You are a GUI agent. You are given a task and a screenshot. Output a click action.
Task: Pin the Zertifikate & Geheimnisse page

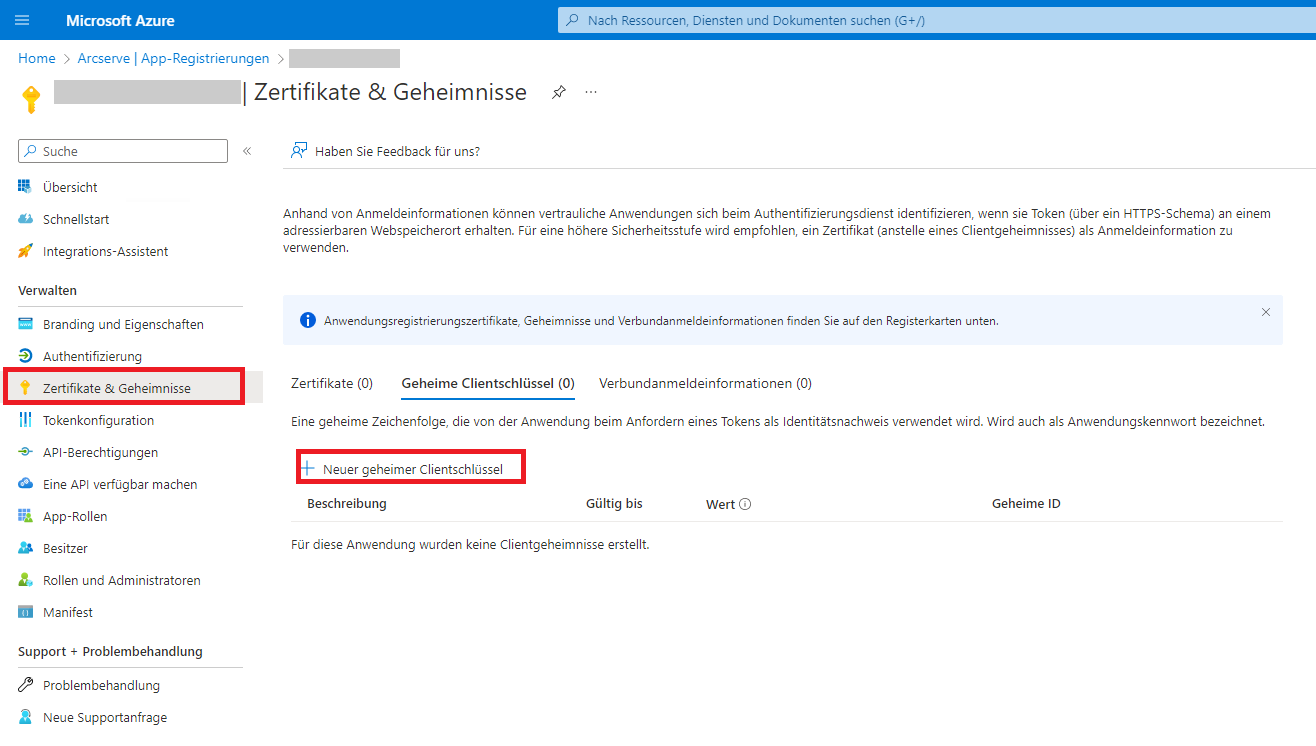click(559, 92)
